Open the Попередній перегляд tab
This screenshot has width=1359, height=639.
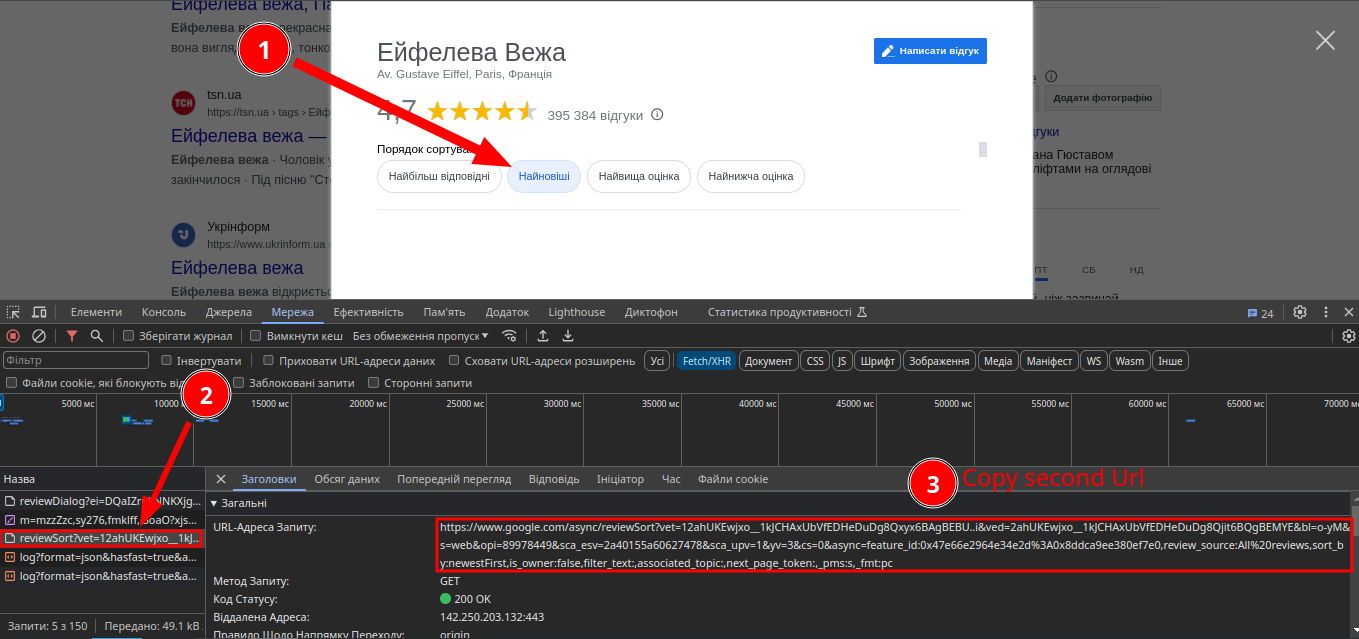pos(454,479)
